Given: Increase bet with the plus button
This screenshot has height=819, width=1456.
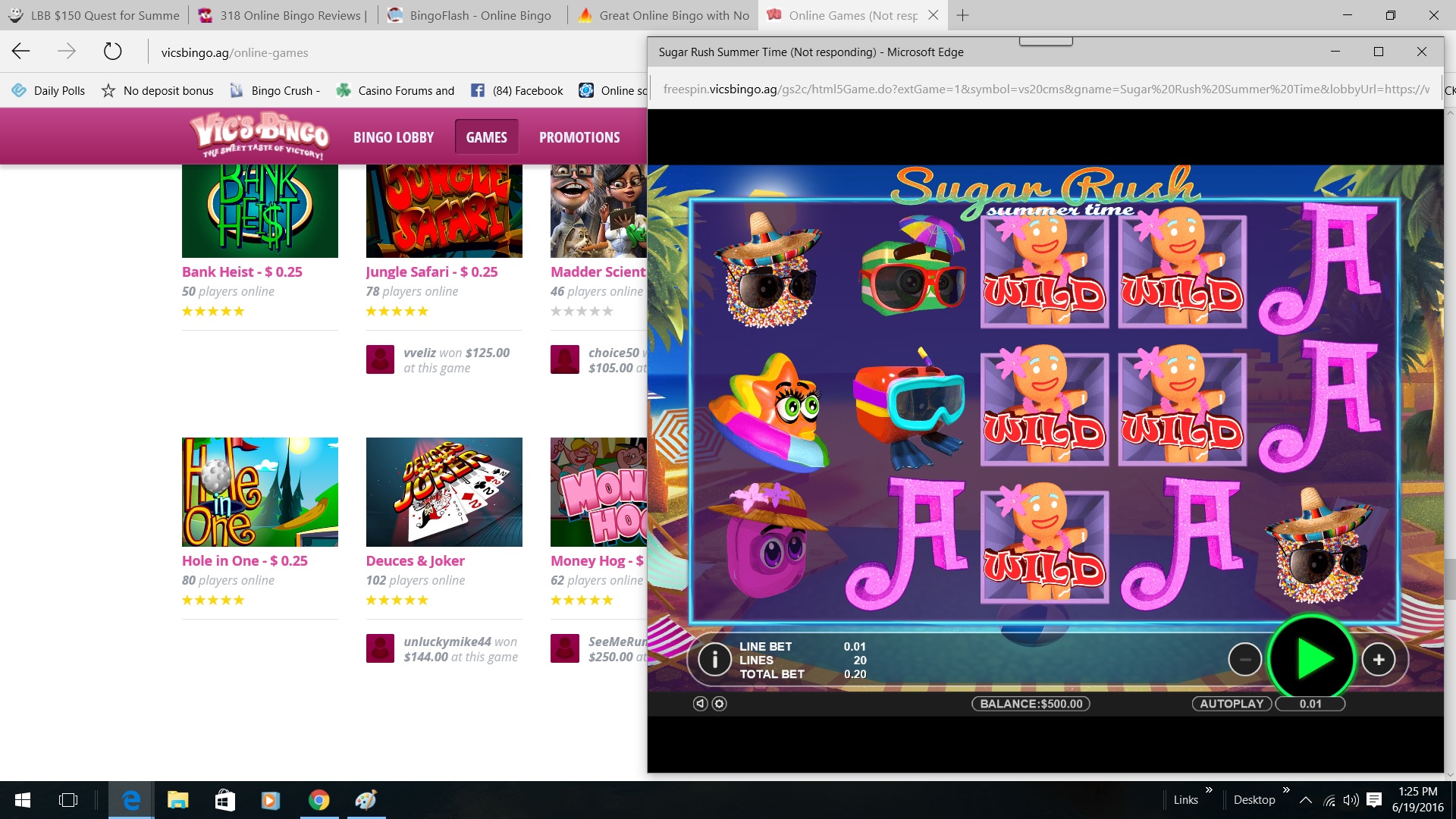Looking at the screenshot, I should click(1379, 660).
